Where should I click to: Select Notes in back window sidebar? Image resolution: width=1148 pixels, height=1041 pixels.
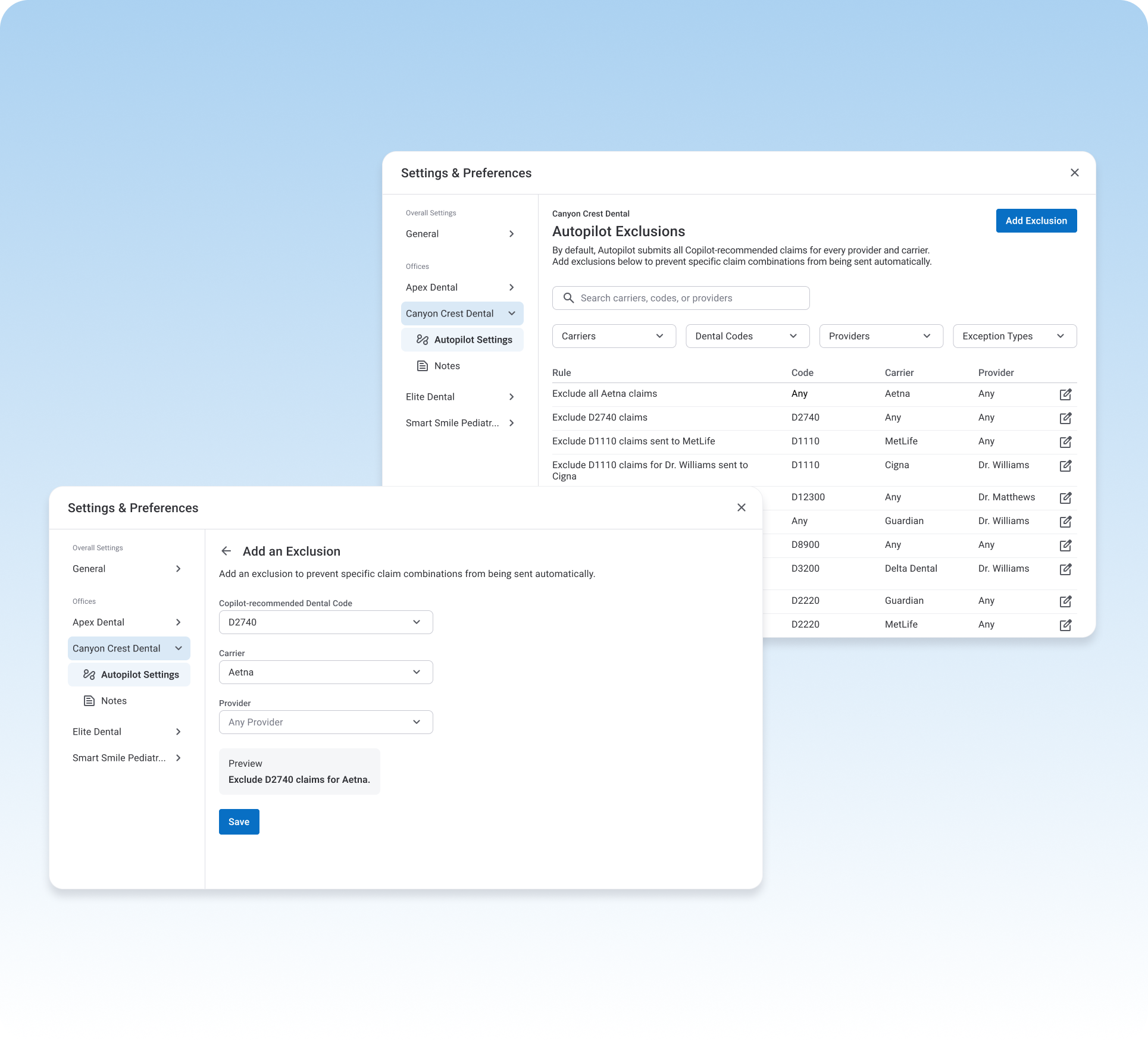click(462, 366)
